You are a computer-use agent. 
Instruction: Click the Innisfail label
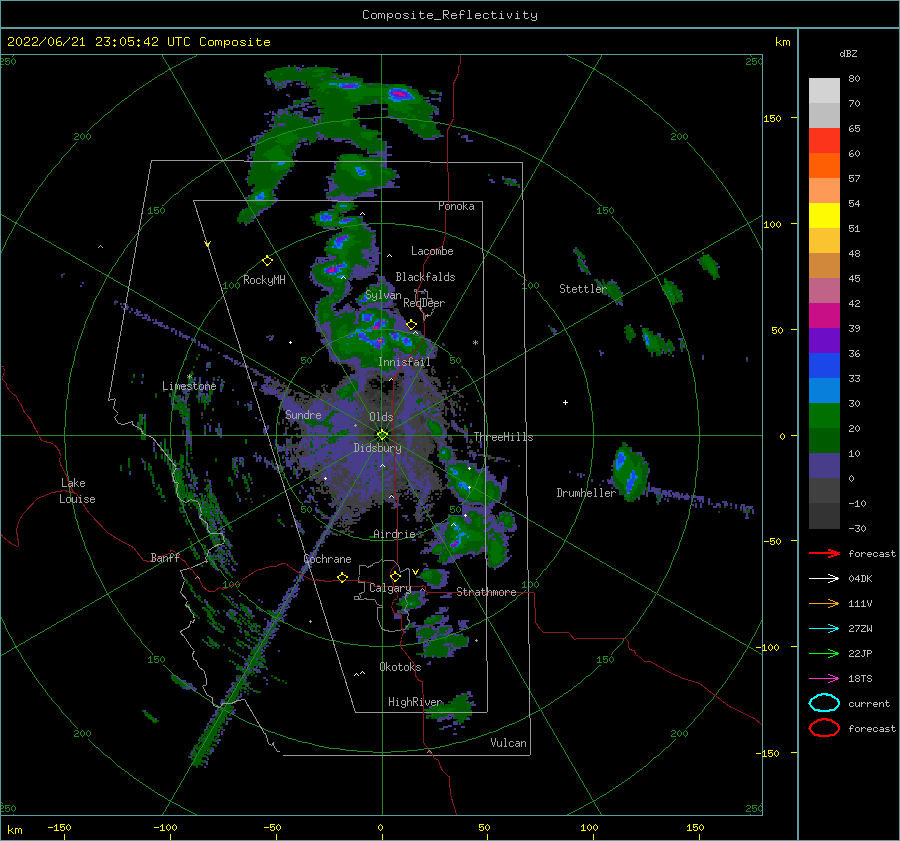coord(404,362)
